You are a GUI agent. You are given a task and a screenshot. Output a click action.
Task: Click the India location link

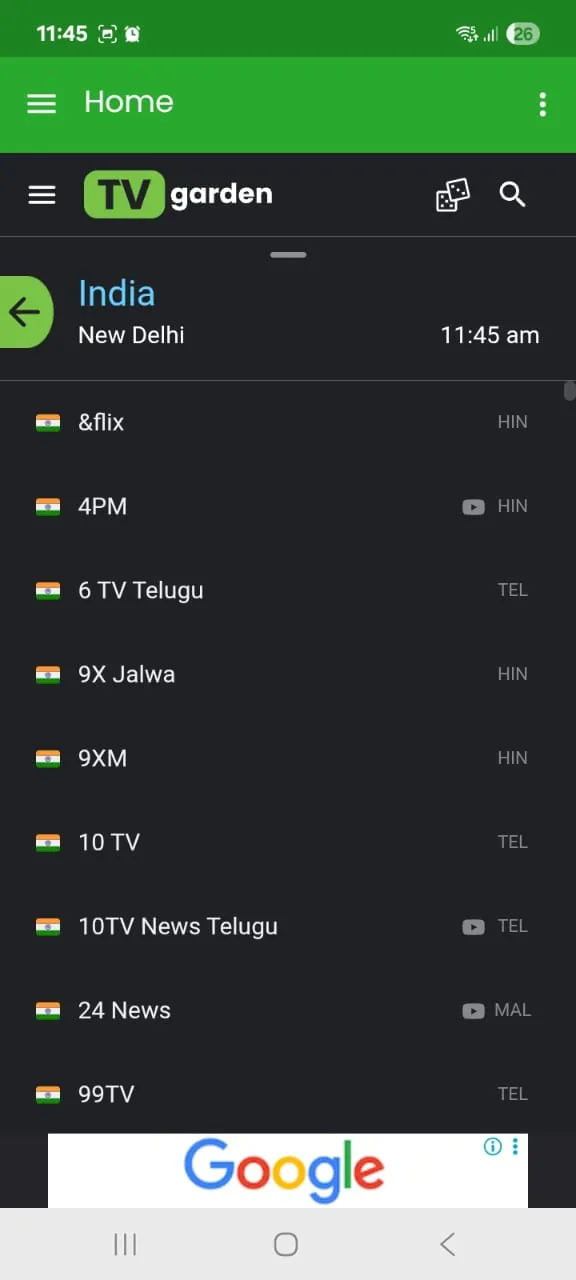116,293
